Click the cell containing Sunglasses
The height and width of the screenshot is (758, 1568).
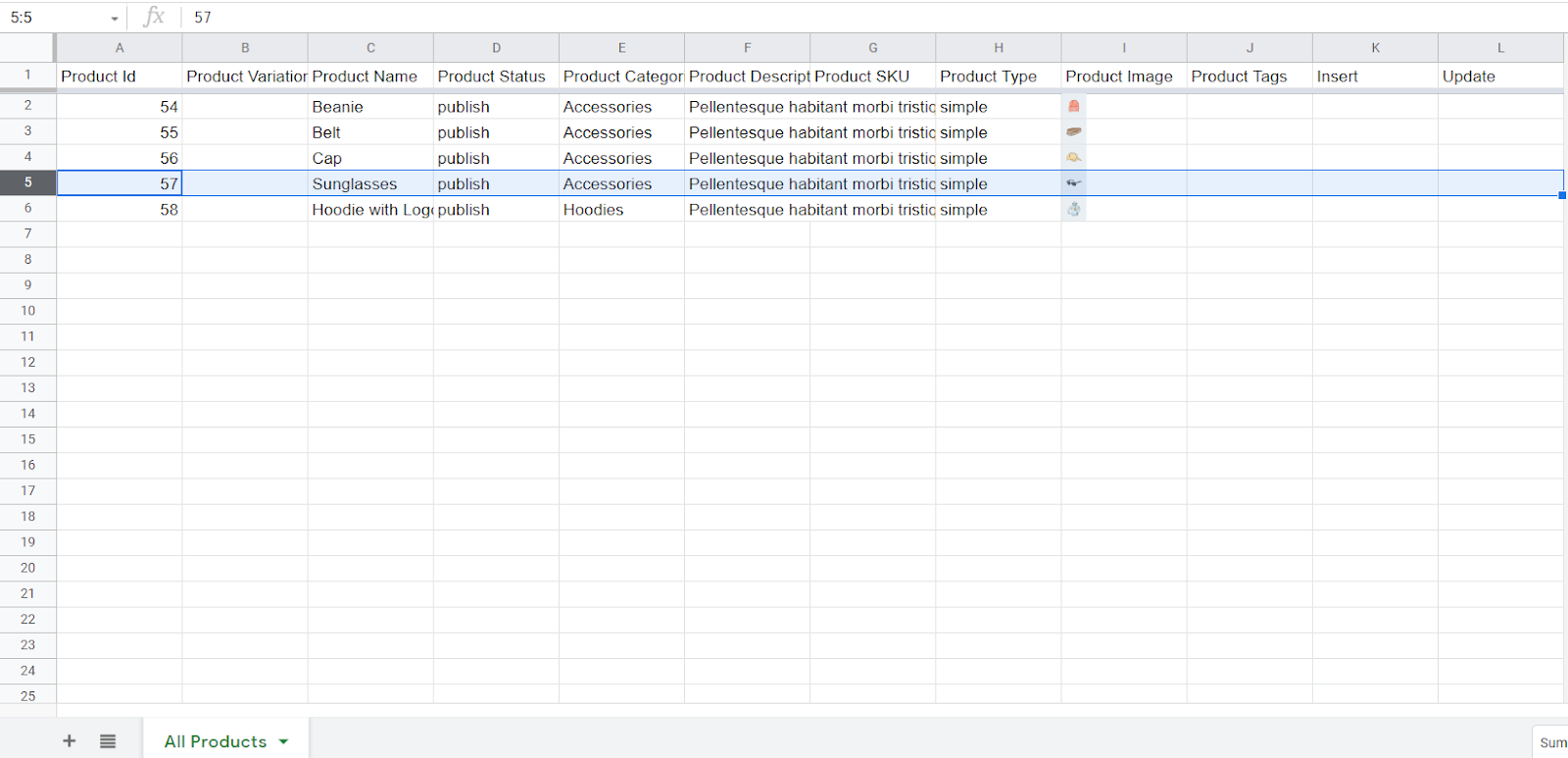tap(370, 183)
